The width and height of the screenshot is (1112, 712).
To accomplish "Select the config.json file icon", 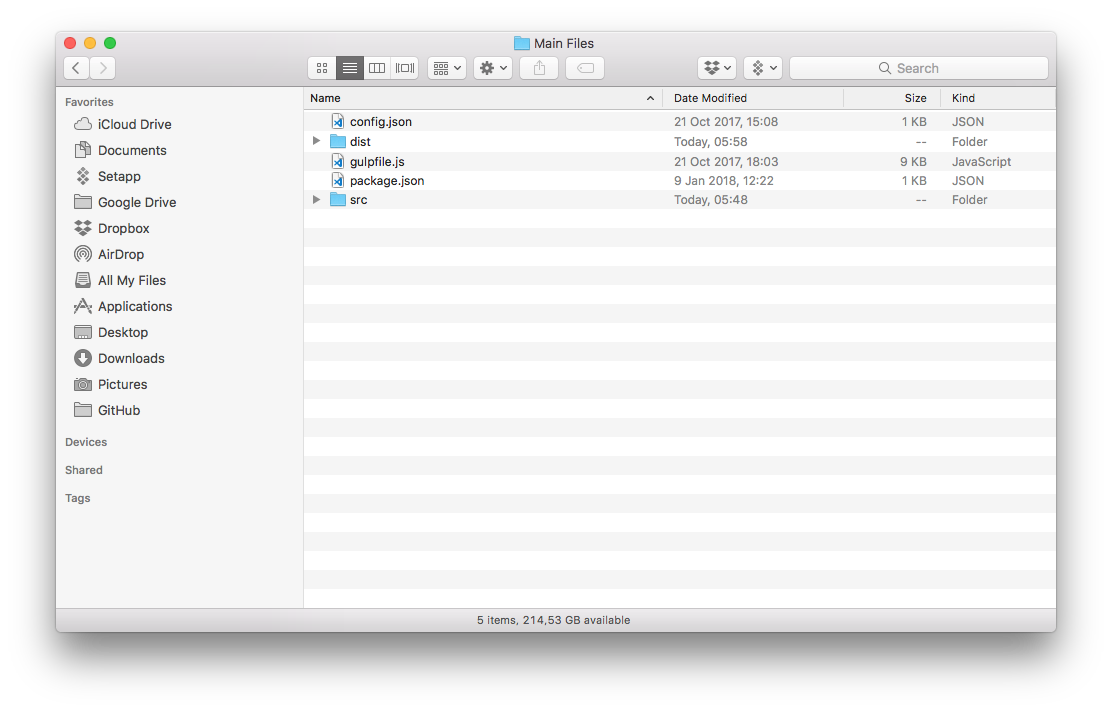I will click(x=338, y=122).
